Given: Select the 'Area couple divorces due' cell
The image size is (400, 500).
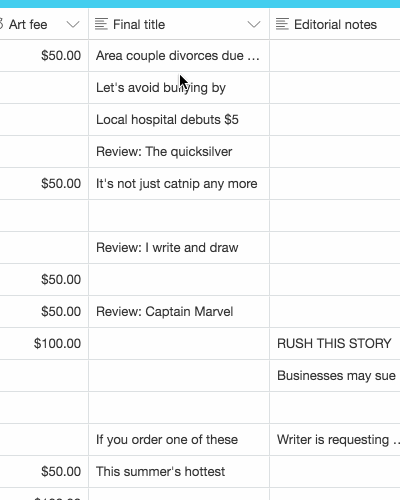Looking at the screenshot, I should coord(179,56).
